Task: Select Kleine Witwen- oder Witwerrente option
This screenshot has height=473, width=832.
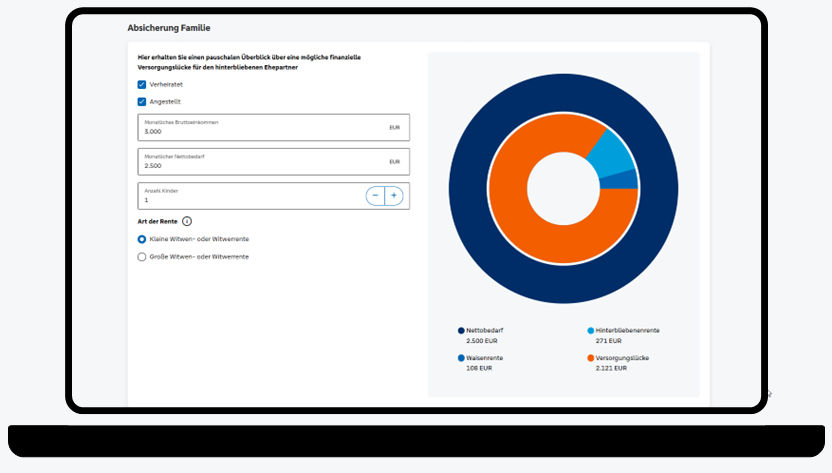Action: 142,239
